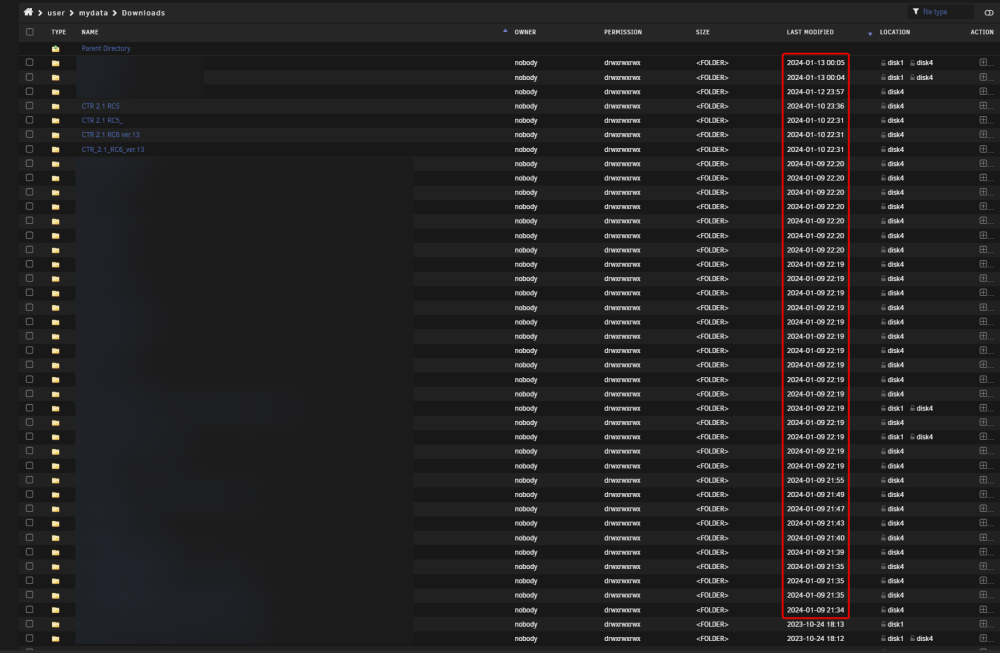Sort the list by TYPE column header

click(59, 32)
